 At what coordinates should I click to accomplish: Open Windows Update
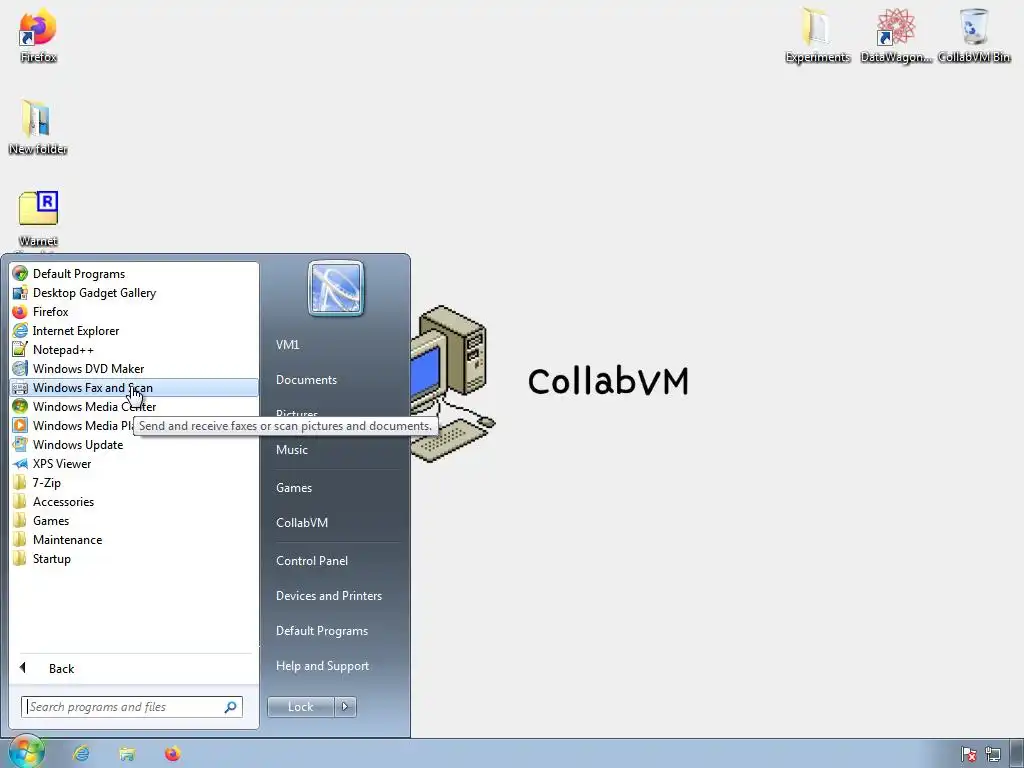134,444
